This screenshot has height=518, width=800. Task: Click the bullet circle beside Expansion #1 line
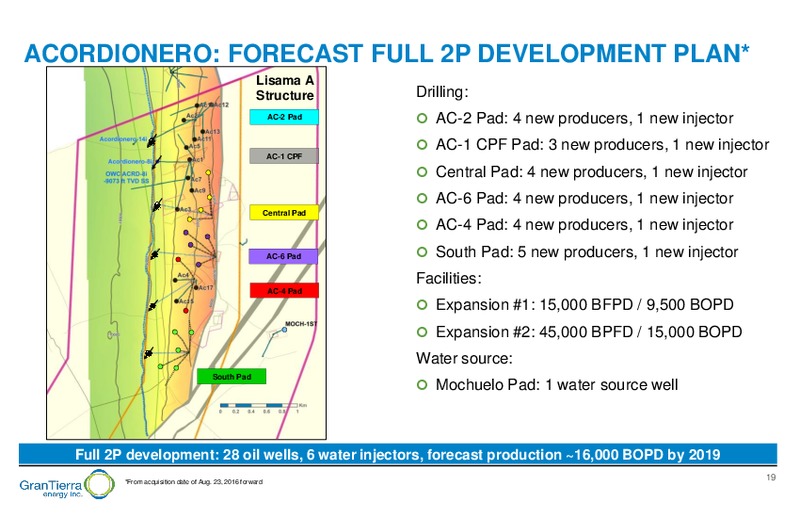(422, 305)
